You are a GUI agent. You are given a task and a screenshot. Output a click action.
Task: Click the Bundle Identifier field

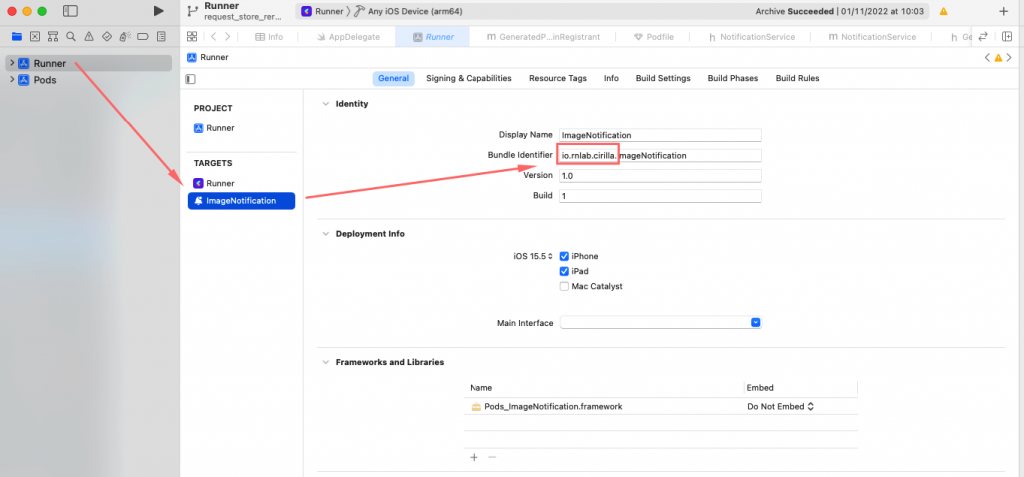click(661, 156)
